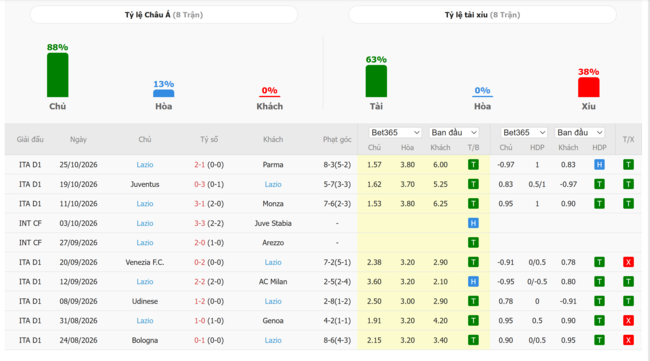650x361 pixels.
Task: Click green T/B badge in Parma row
Action: click(473, 165)
